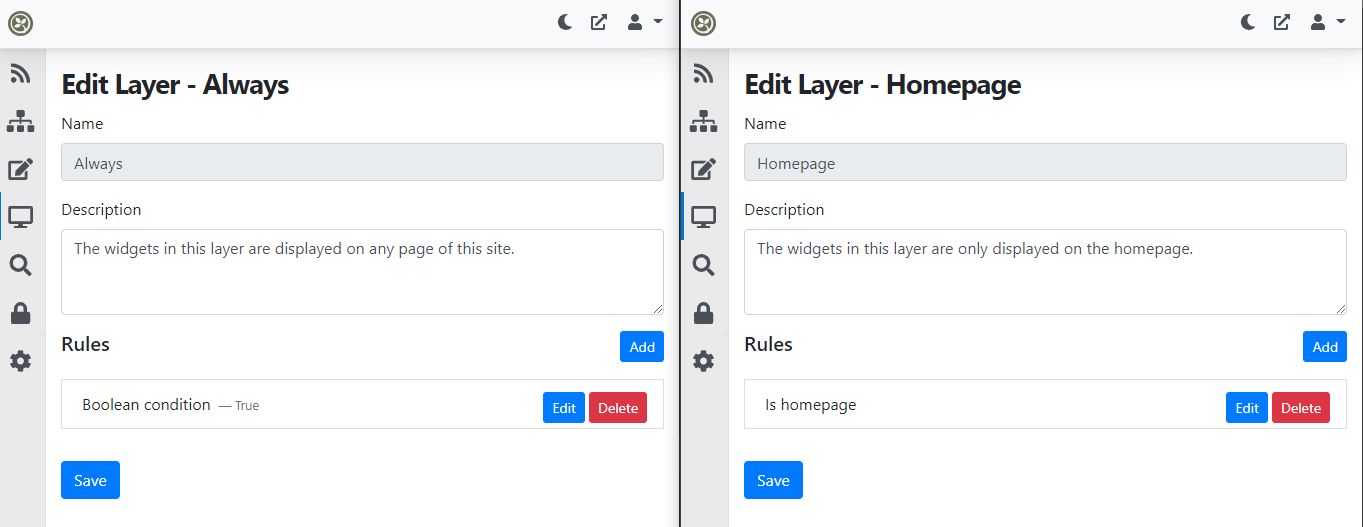The width and height of the screenshot is (1363, 527).
Task: Click the Orchard logo in Homepage window
Action: (x=704, y=23)
